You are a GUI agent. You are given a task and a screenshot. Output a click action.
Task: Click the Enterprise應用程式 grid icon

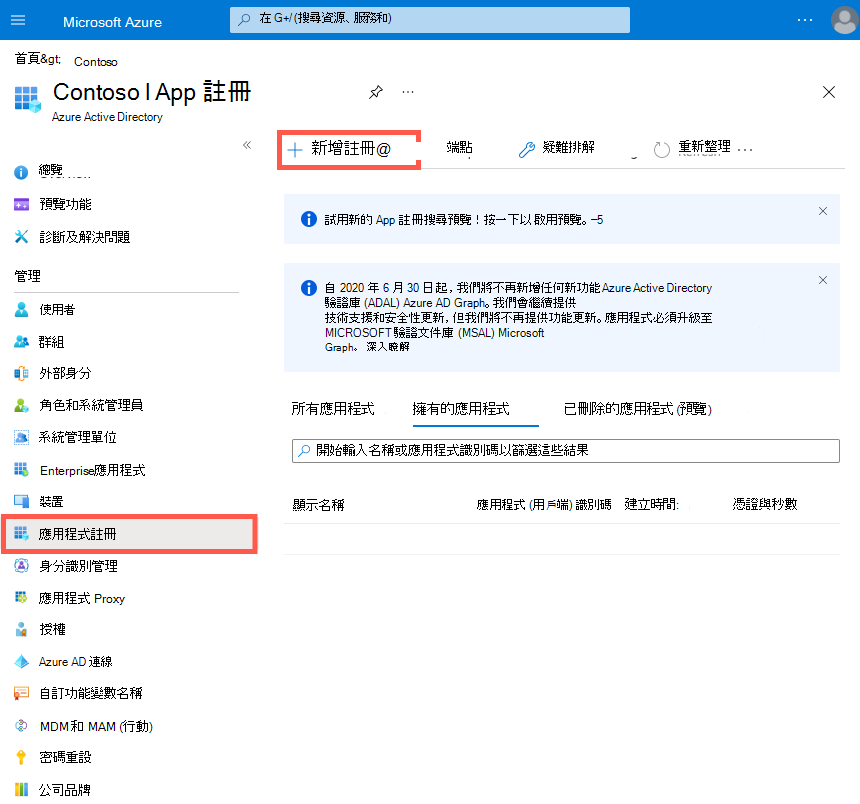tap(21, 470)
